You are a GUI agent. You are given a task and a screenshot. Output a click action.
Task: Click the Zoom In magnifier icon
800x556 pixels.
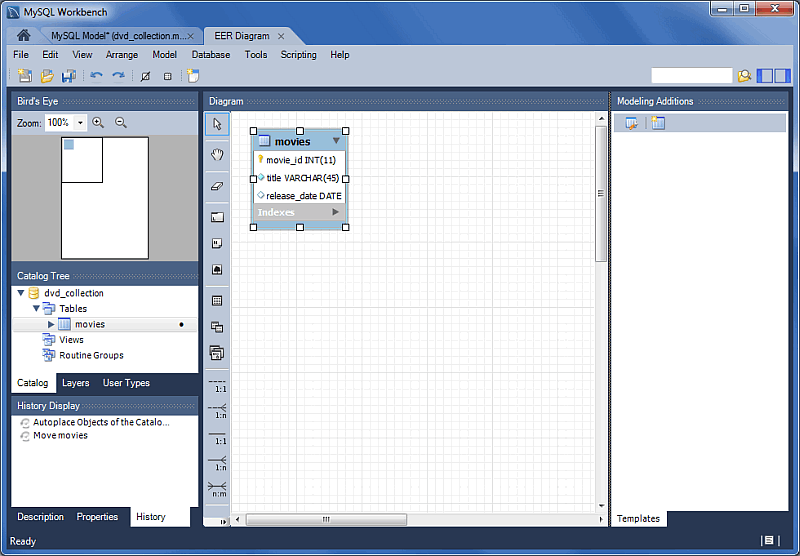point(98,122)
